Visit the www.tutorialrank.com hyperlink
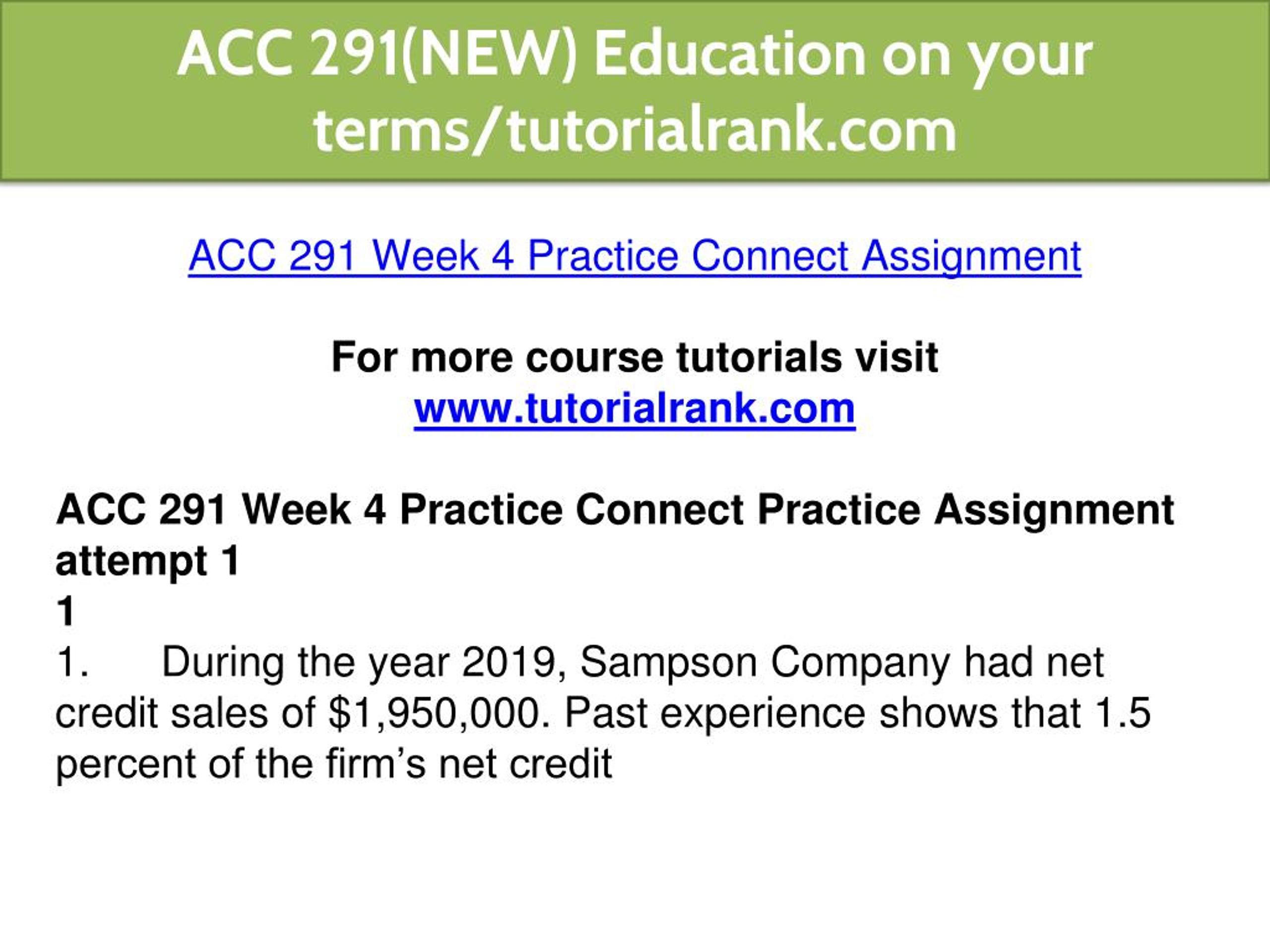The height and width of the screenshot is (952, 1270). pos(635,408)
